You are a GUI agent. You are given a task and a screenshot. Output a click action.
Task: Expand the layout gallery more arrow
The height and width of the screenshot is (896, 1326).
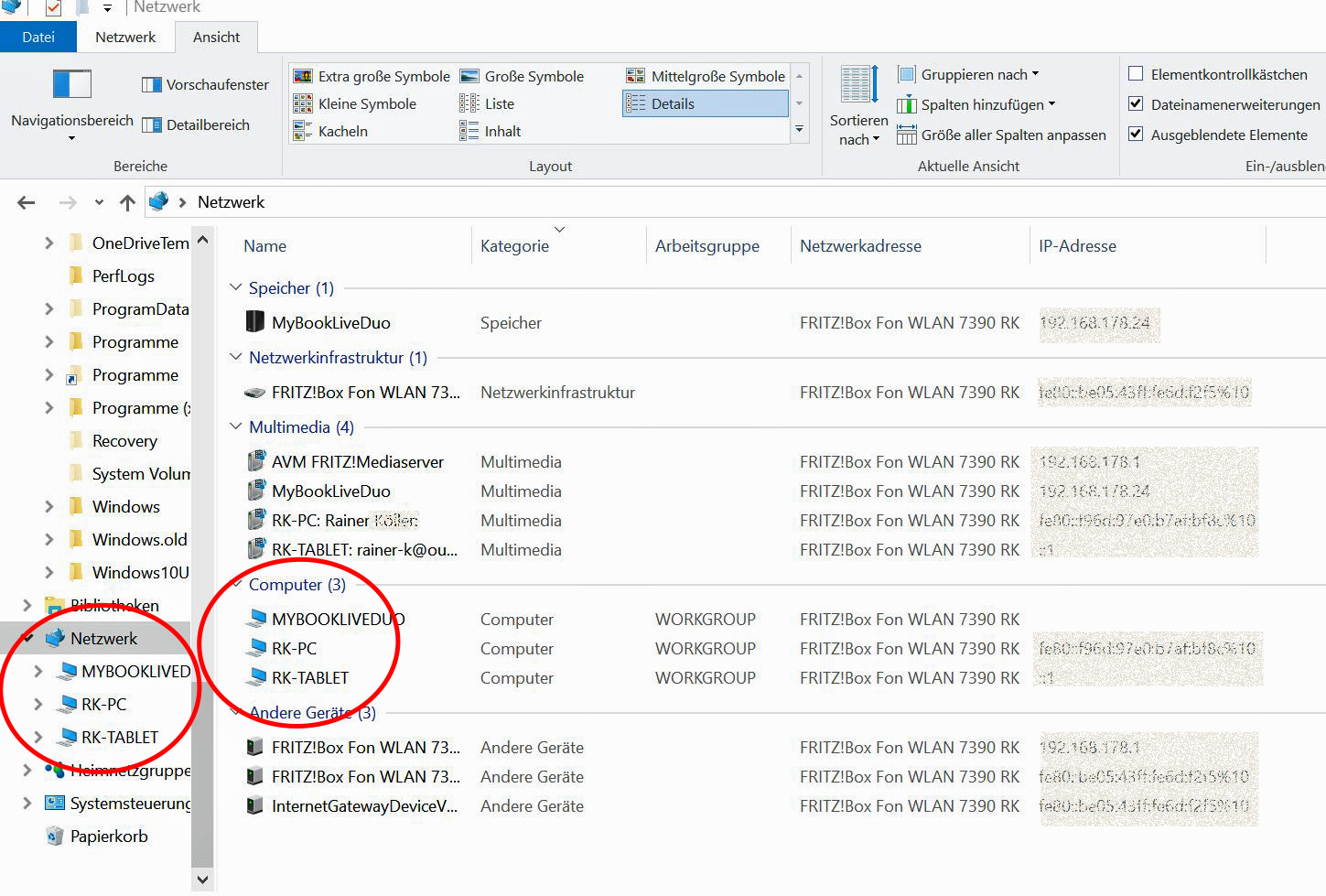pyautogui.click(x=799, y=130)
